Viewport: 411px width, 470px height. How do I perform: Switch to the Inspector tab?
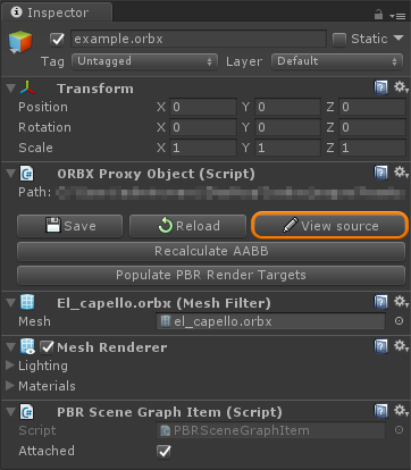pos(56,13)
